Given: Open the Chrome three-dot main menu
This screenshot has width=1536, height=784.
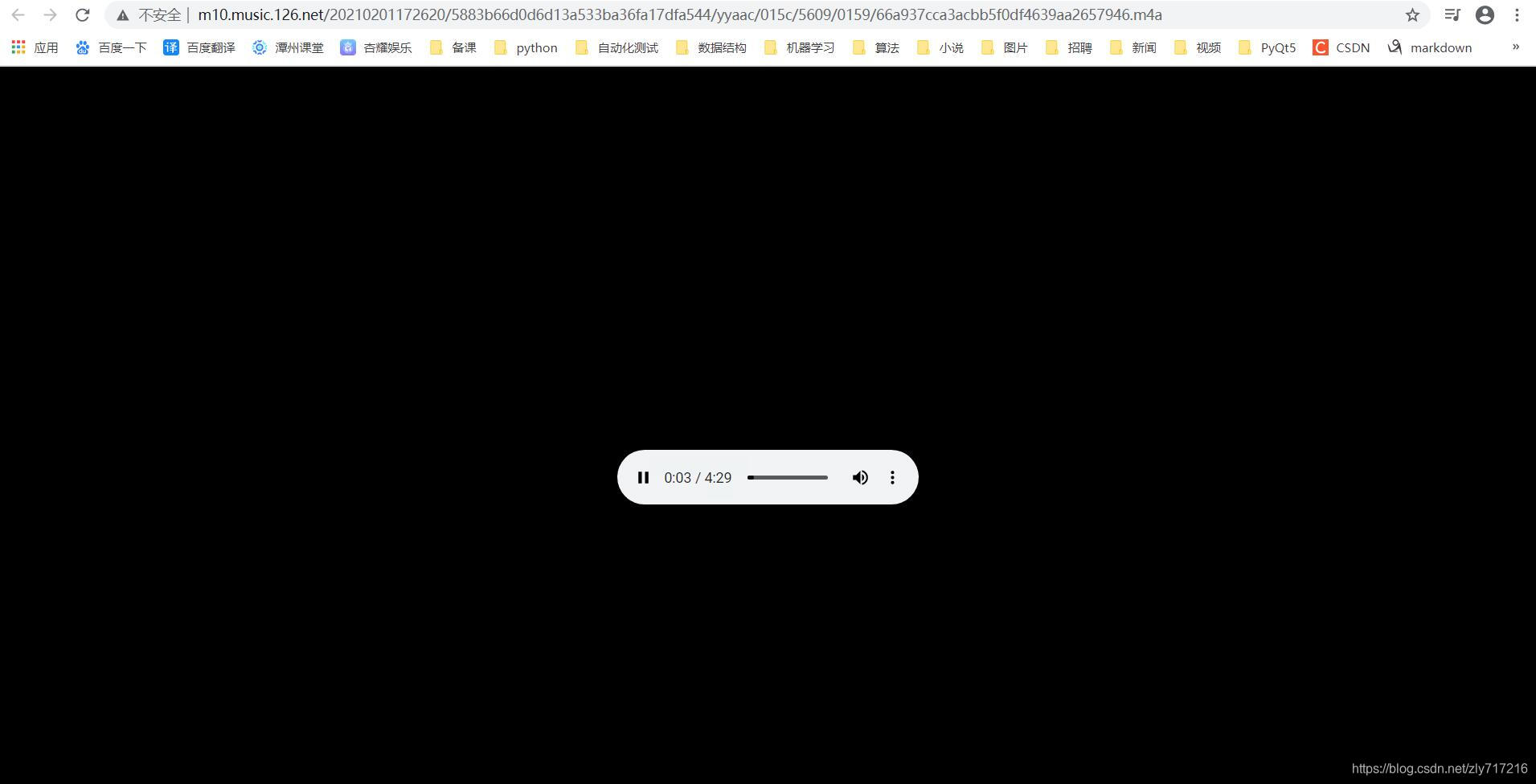Looking at the screenshot, I should pyautogui.click(x=1517, y=14).
